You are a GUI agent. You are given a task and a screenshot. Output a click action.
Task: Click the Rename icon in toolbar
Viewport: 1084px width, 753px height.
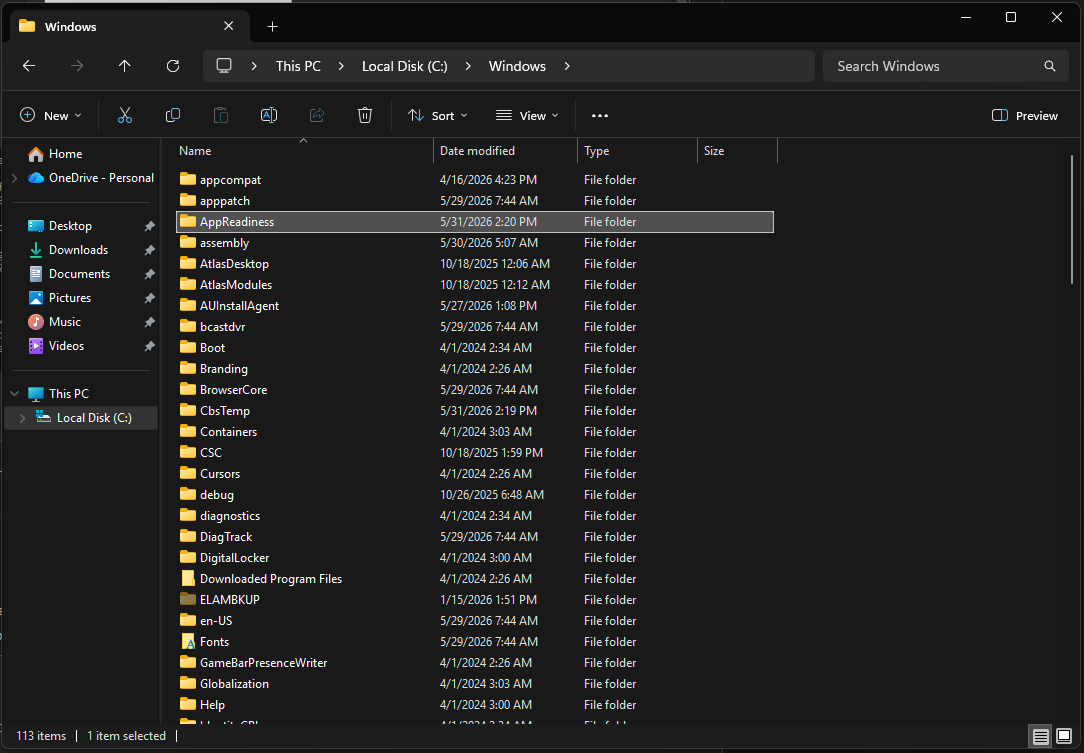point(269,115)
